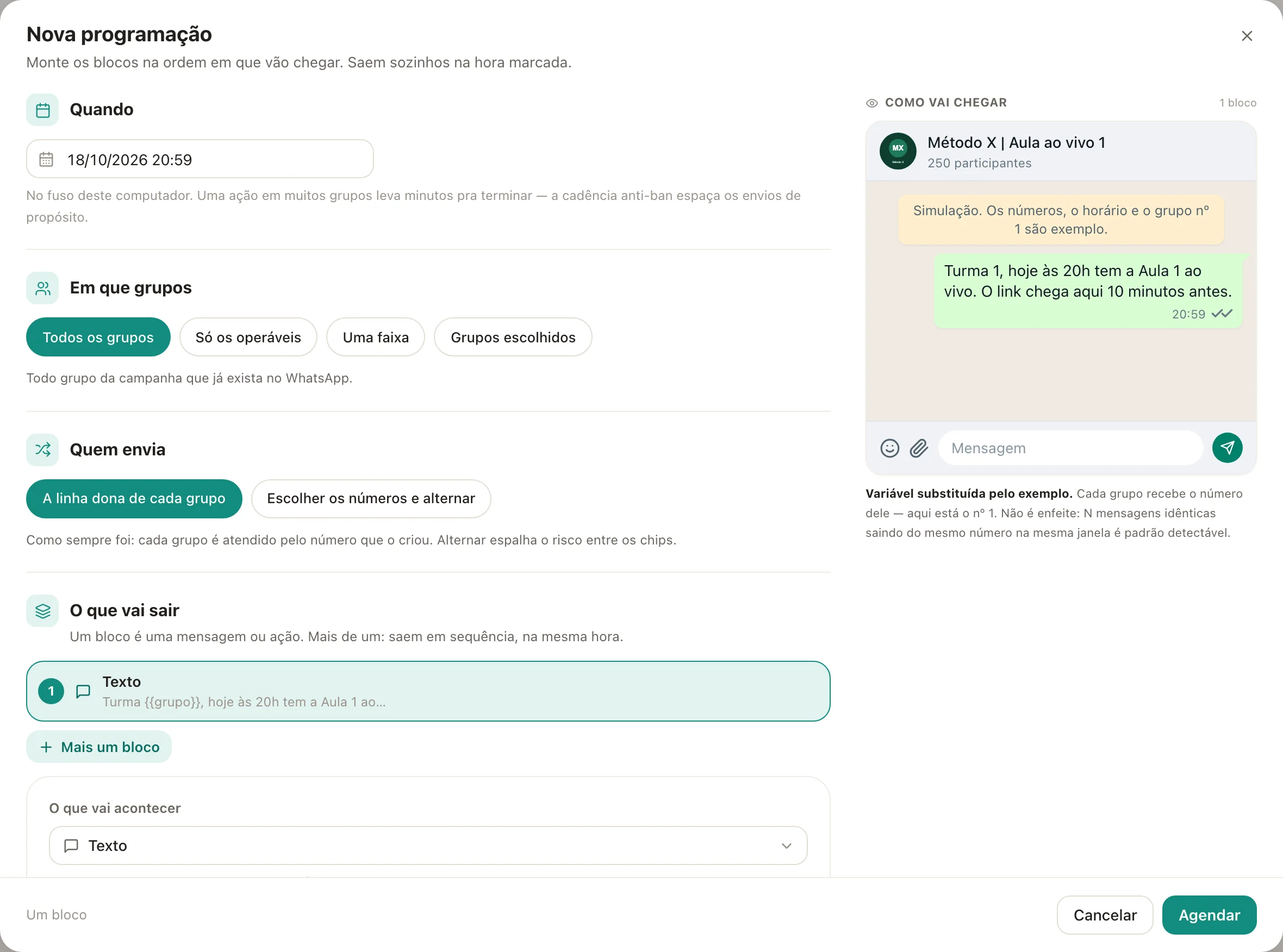Click the calendar icon inside date field

46,160
